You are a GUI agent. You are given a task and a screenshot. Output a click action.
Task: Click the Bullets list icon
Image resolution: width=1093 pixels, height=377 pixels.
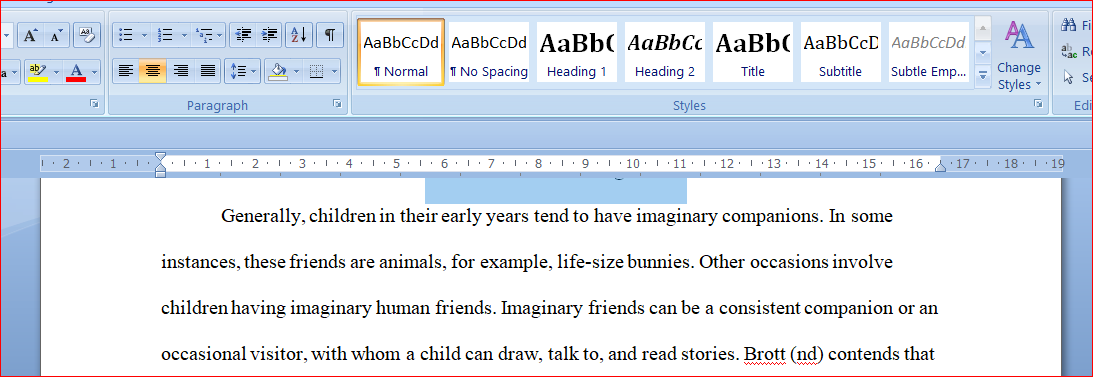point(126,35)
